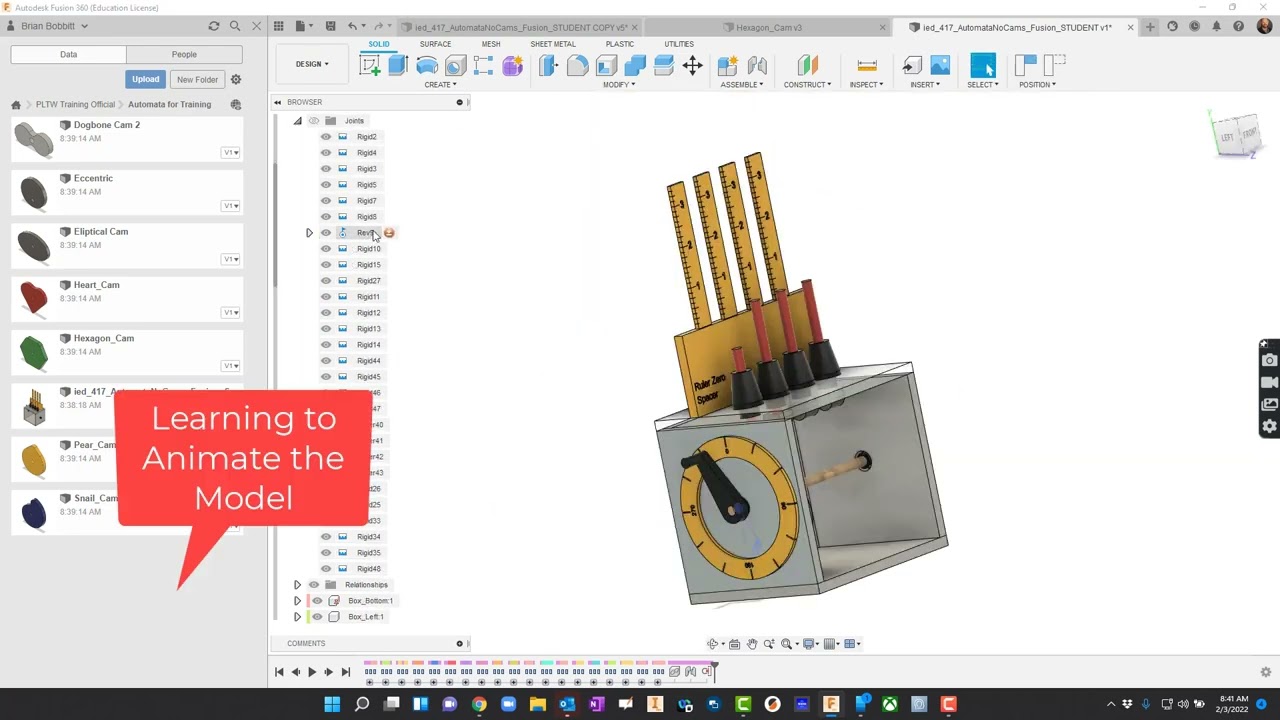Hide the Rigid27 joint
Image resolution: width=1280 pixels, height=720 pixels.
[326, 281]
